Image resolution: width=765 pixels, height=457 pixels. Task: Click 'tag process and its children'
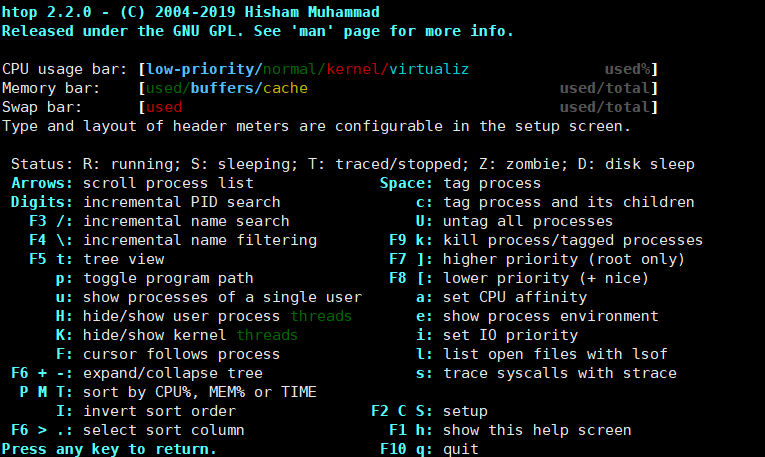(569, 202)
